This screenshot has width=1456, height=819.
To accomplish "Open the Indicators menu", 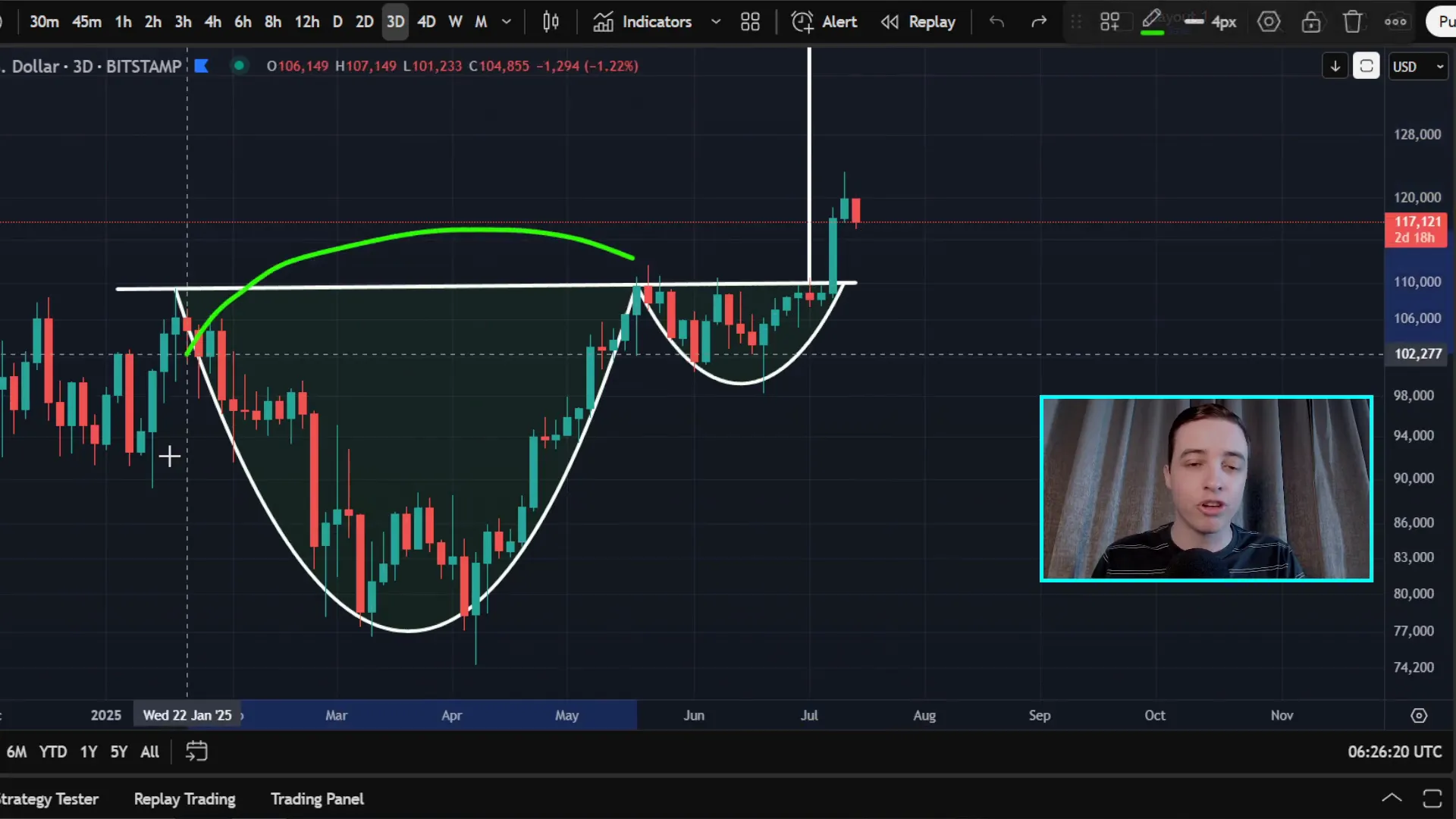I will point(642,22).
